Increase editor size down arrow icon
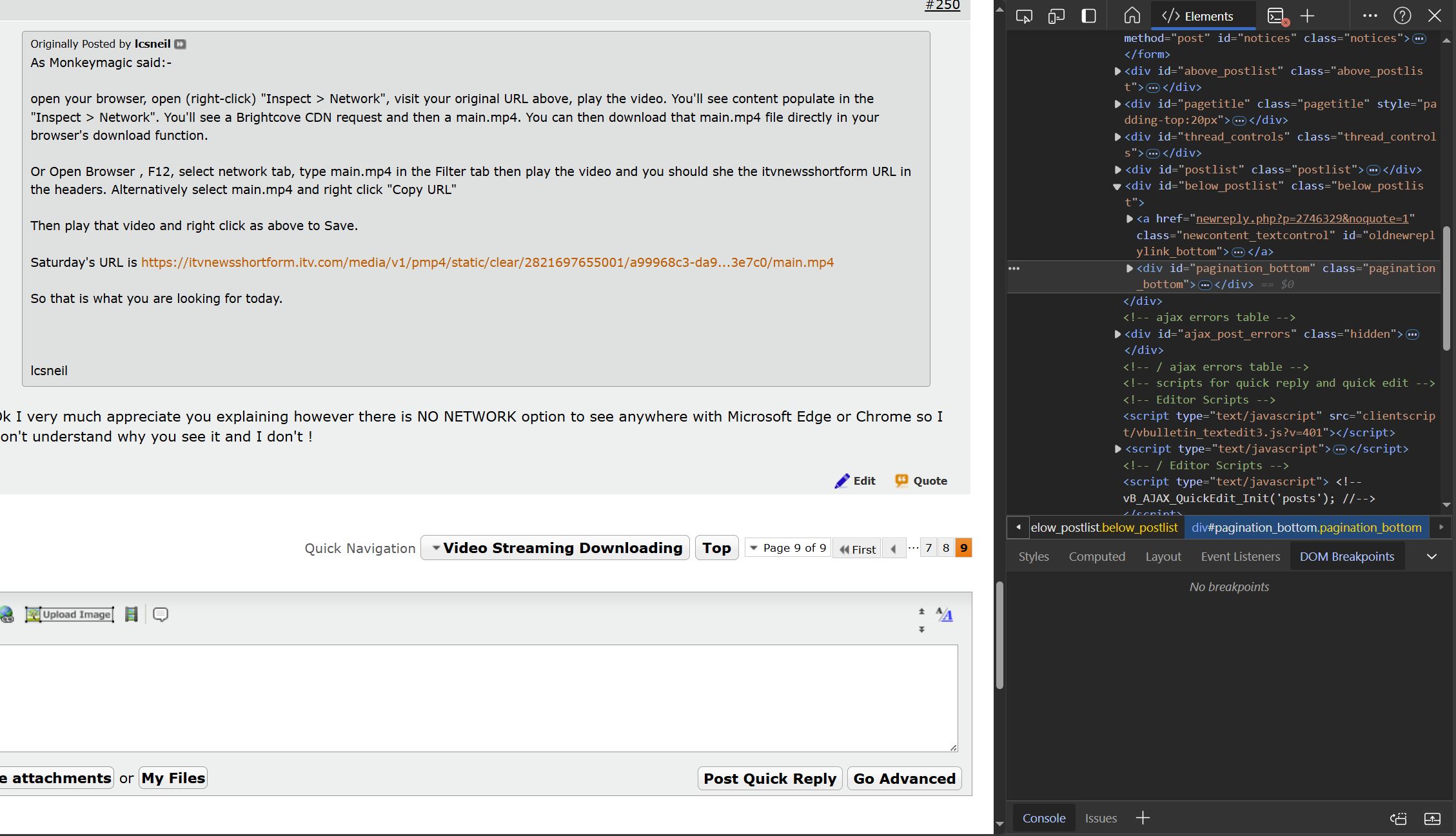 point(921,629)
